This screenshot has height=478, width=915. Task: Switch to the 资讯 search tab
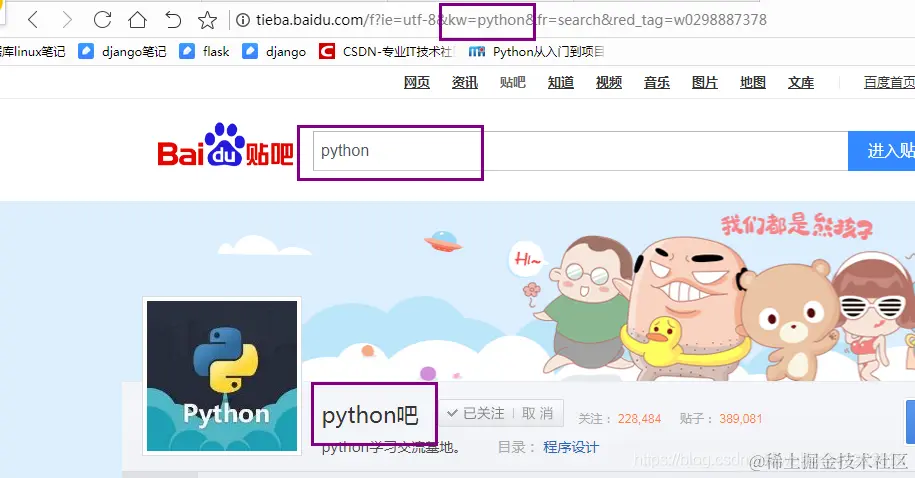point(465,83)
